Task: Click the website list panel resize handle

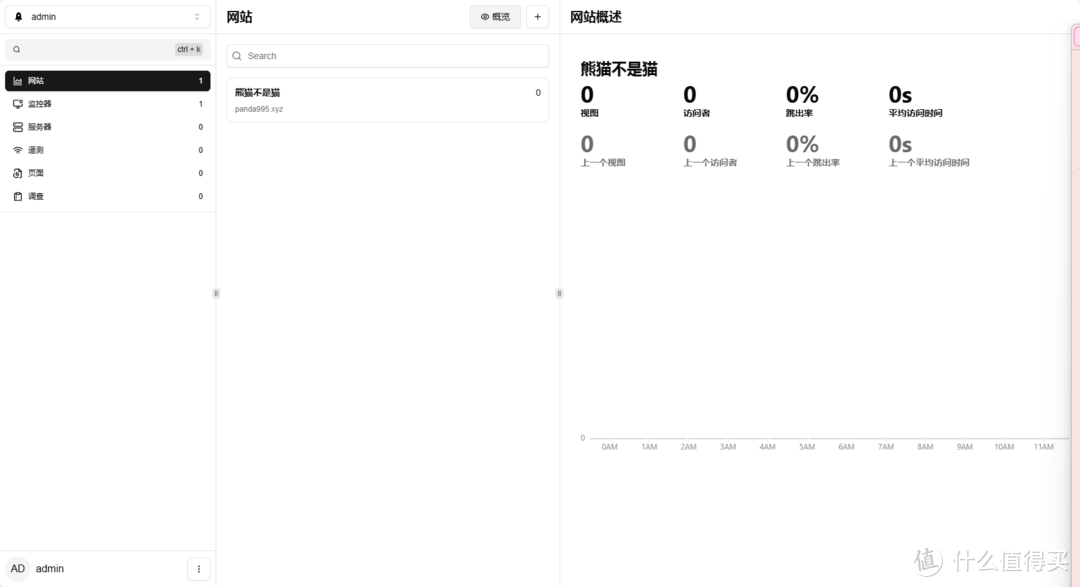Action: click(x=560, y=293)
